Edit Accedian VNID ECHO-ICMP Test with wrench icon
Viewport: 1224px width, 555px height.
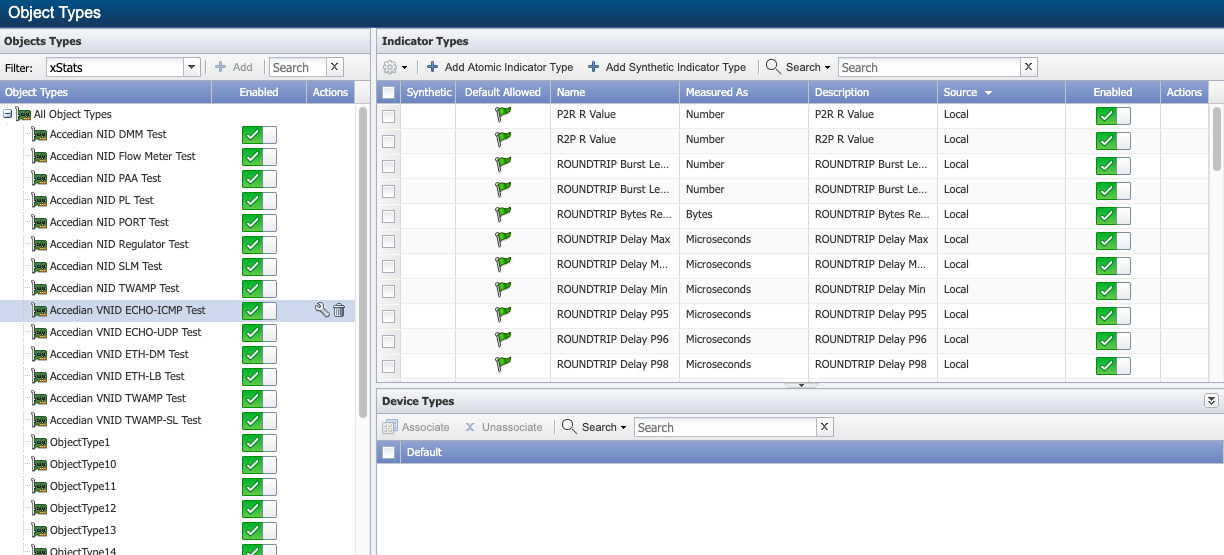tap(322, 310)
